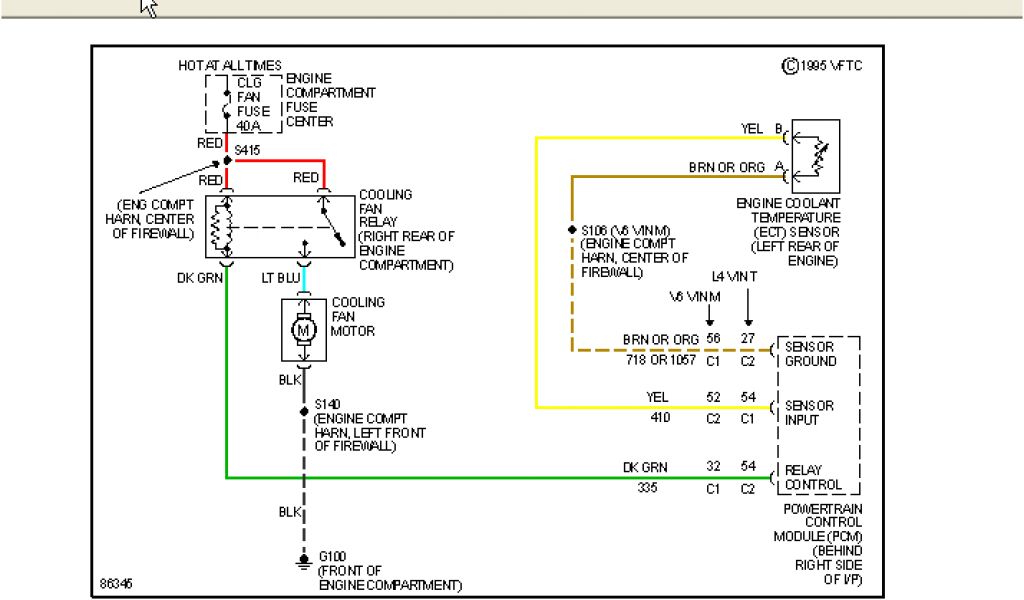The image size is (1024, 600).
Task: Click the CLG fan 40A fuse symbol
Action: click(x=227, y=104)
